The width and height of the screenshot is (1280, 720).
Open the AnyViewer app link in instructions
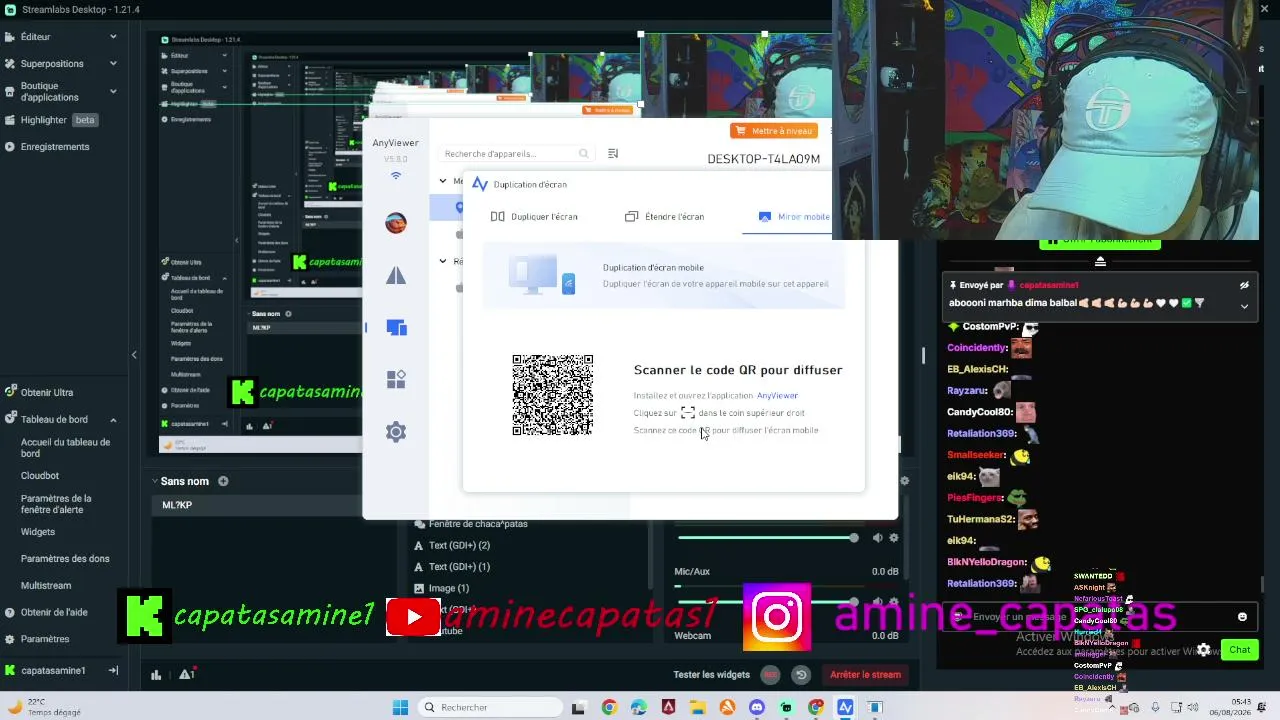pos(777,396)
